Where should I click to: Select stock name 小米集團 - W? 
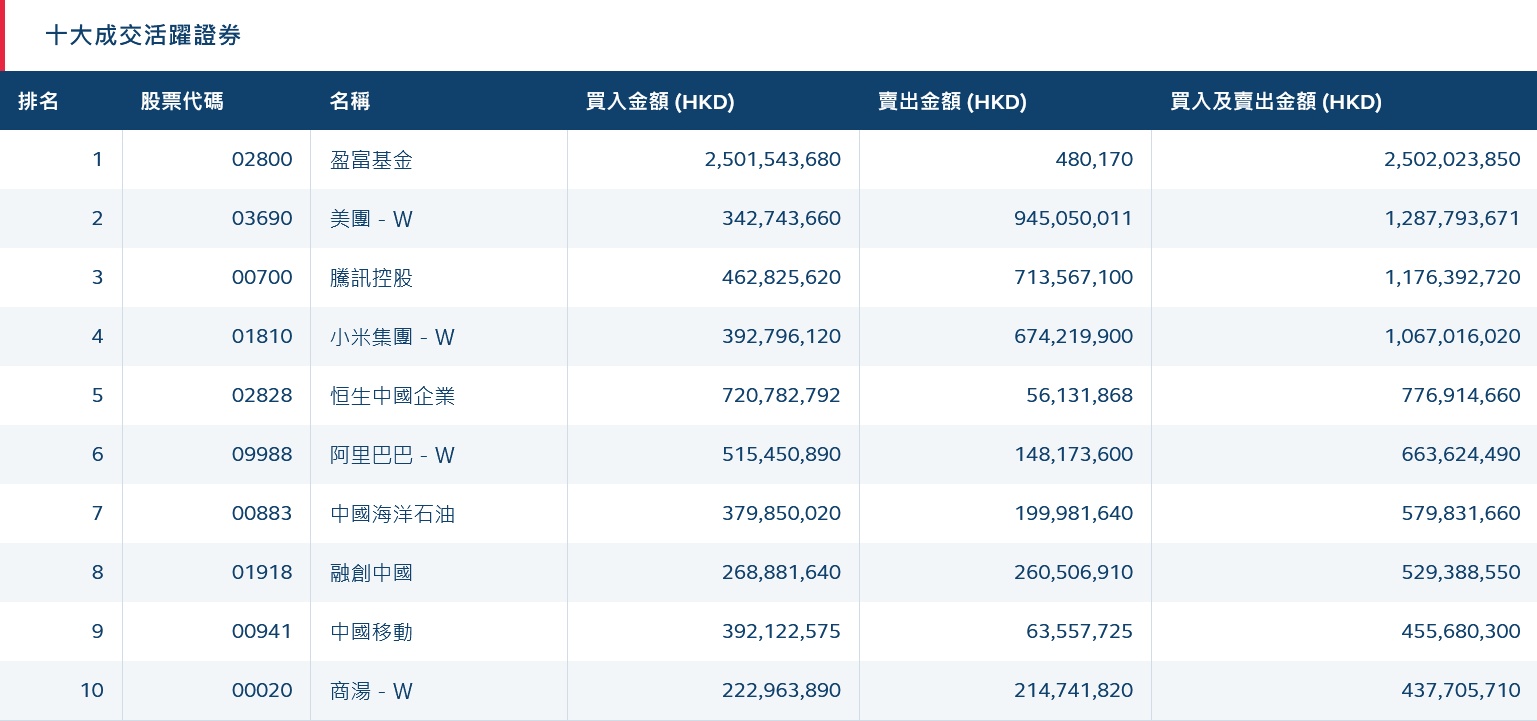coord(392,337)
